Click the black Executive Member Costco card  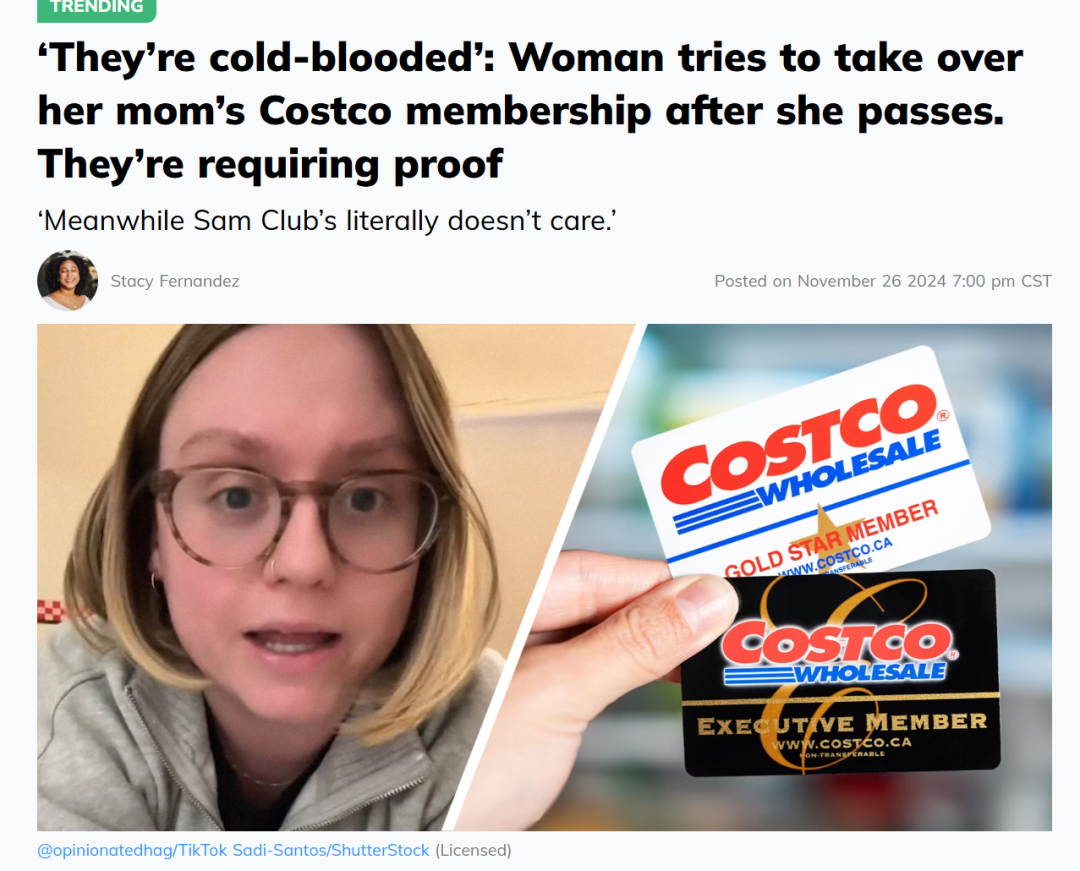pos(840,672)
